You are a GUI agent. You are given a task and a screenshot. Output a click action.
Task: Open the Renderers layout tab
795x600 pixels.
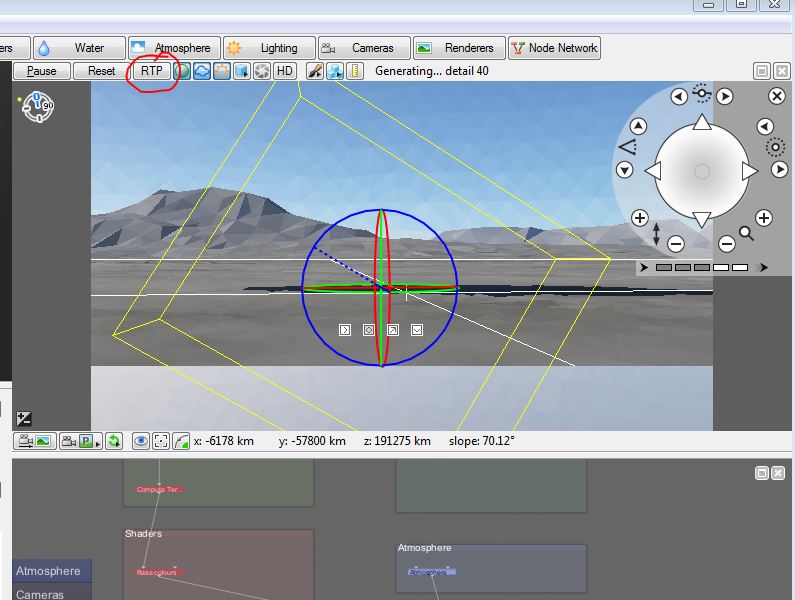[x=459, y=48]
